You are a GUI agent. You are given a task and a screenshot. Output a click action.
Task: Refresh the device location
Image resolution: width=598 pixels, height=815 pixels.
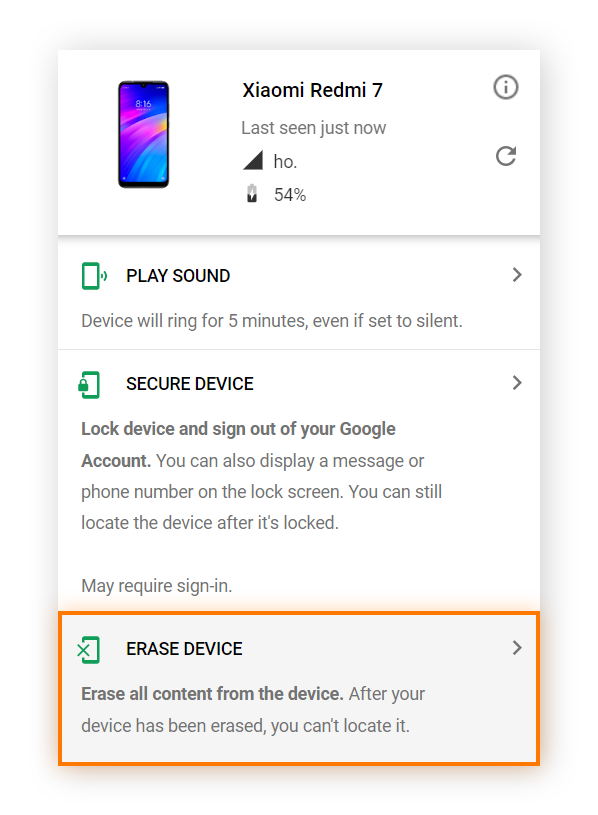click(x=506, y=156)
